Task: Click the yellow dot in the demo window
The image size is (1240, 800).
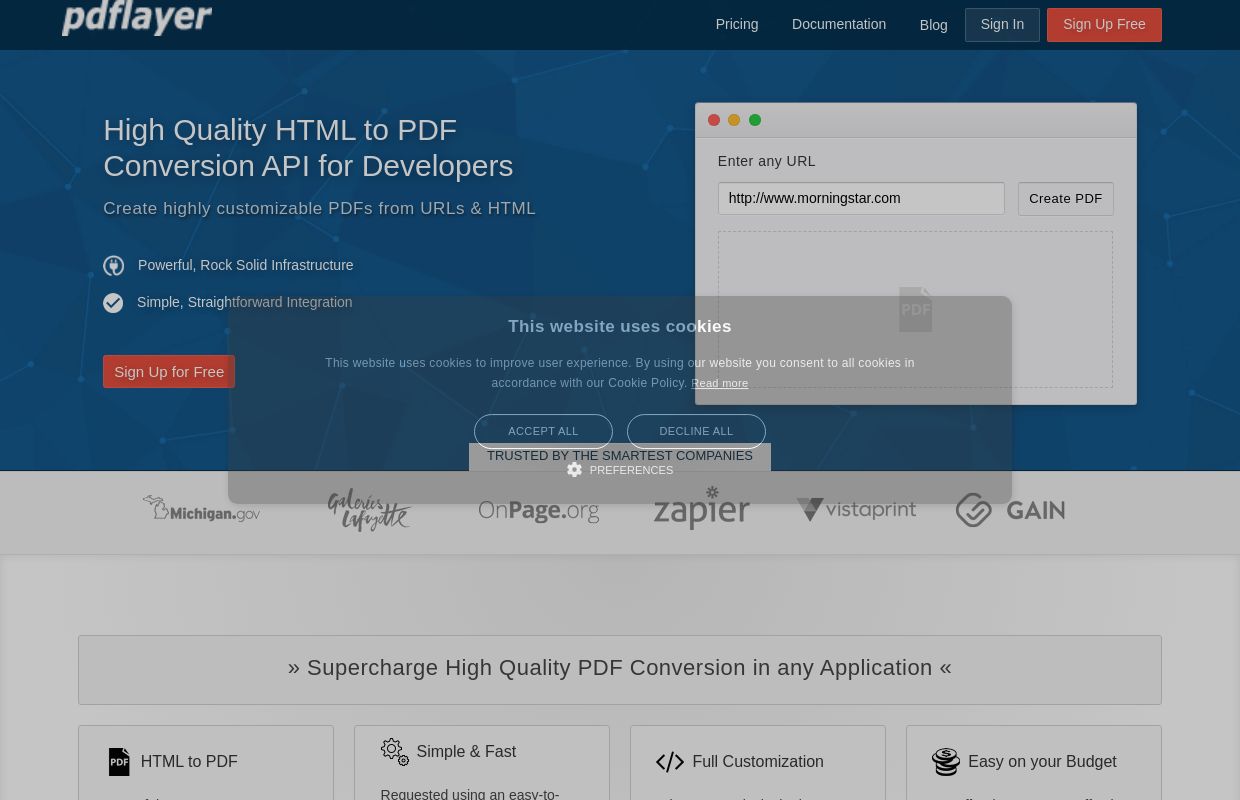Action: point(734,120)
